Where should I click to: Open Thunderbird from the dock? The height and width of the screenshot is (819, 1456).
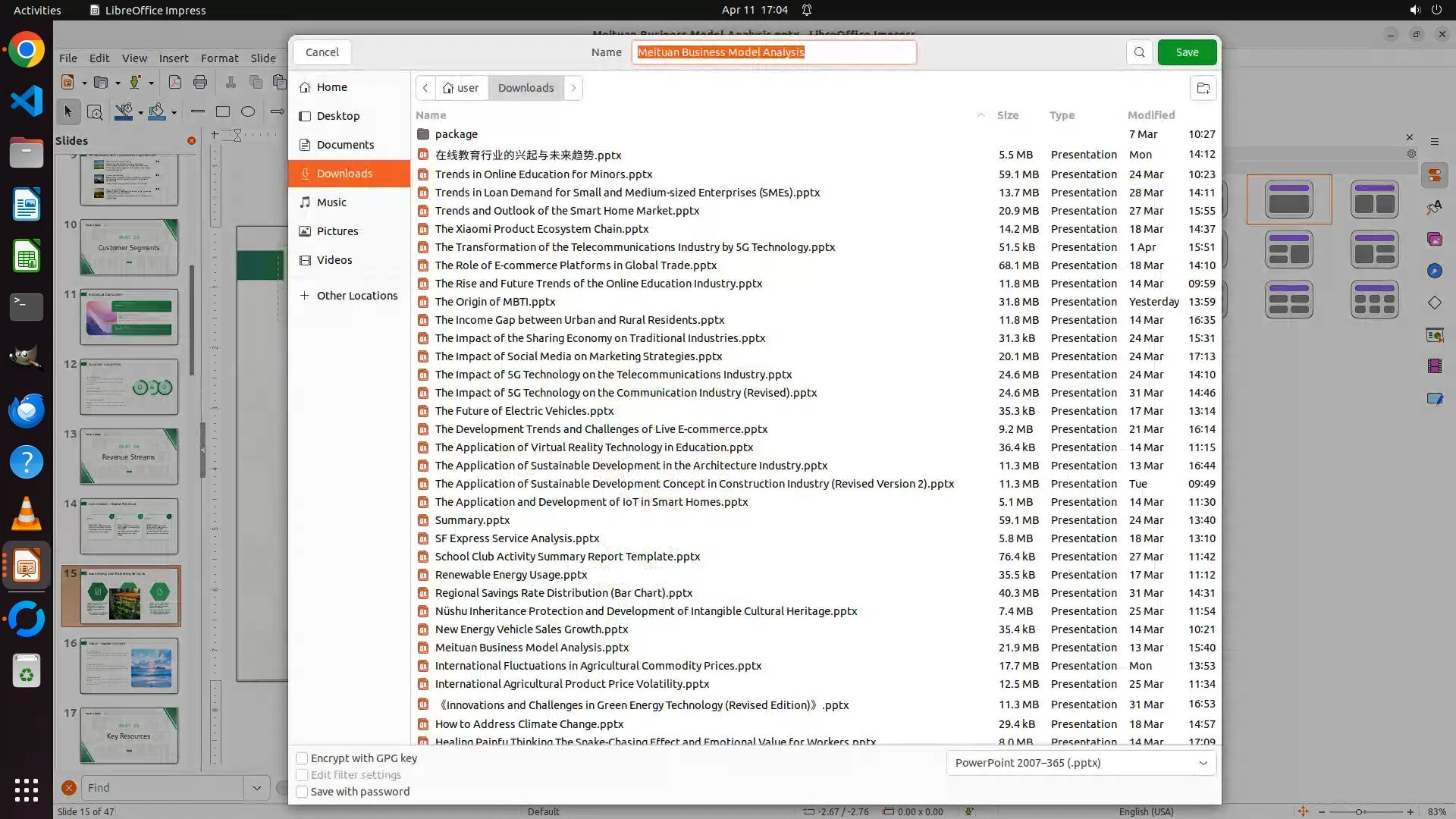27,410
